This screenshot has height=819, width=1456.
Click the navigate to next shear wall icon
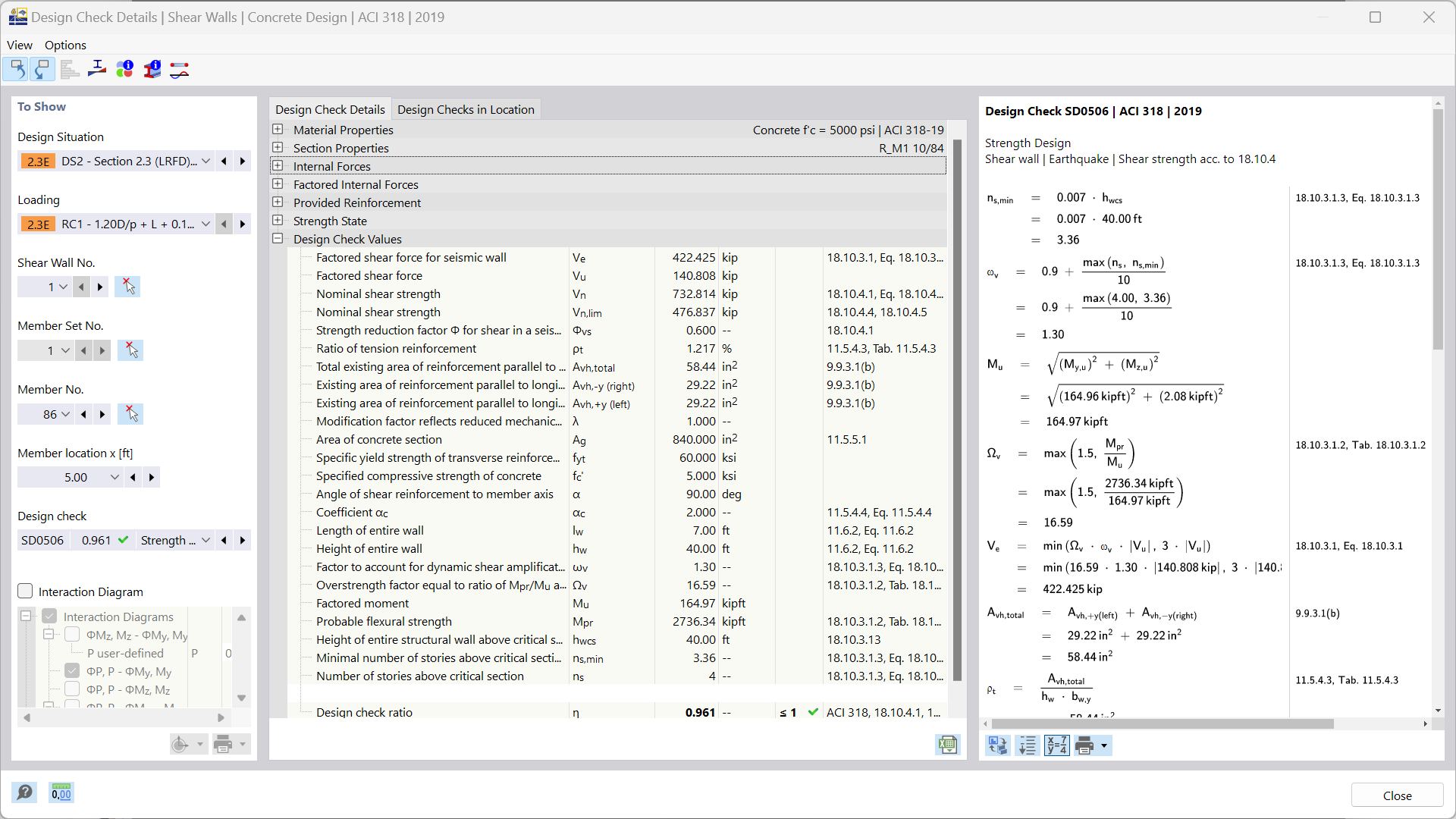coord(100,287)
